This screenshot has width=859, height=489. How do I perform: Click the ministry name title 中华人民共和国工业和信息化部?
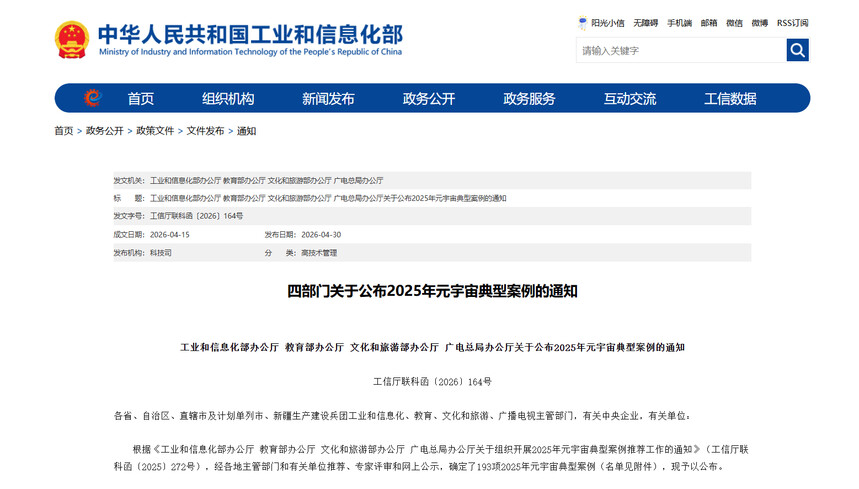[x=250, y=34]
